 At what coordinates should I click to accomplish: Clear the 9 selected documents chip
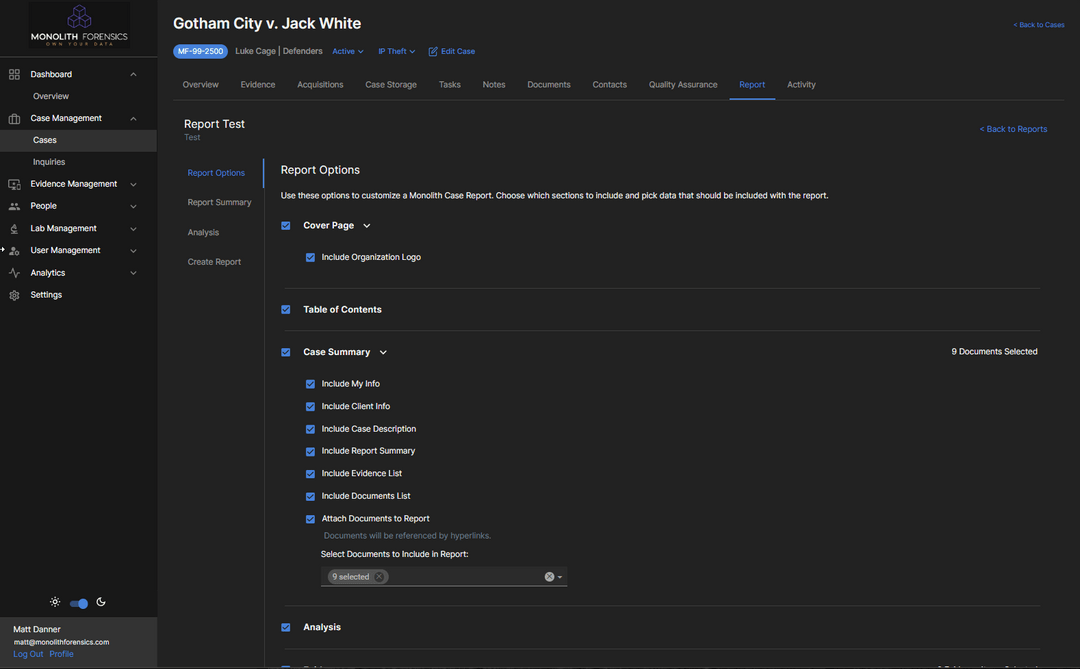[380, 577]
